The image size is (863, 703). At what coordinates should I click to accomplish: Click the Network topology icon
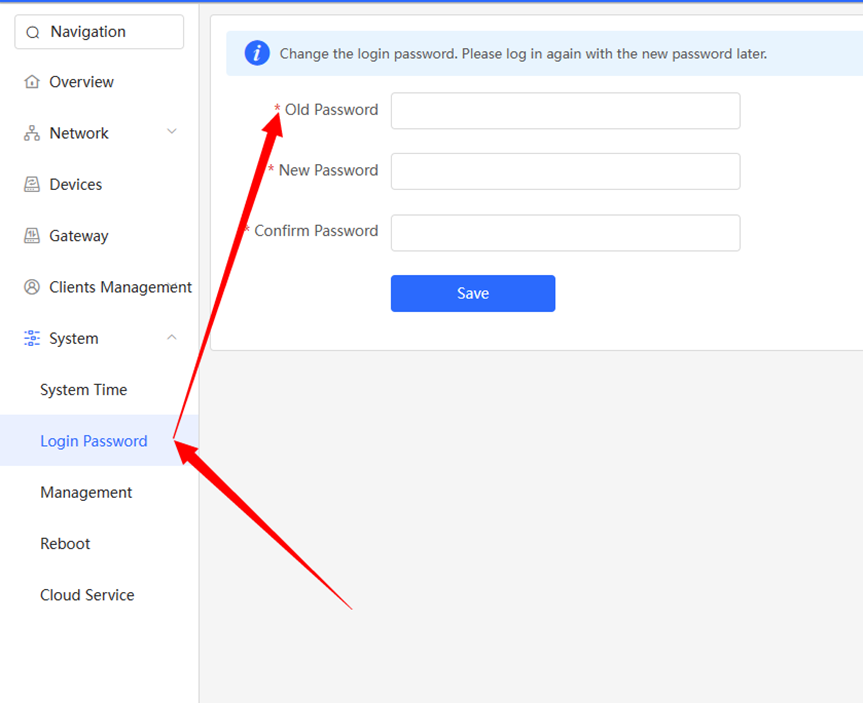click(x=32, y=133)
